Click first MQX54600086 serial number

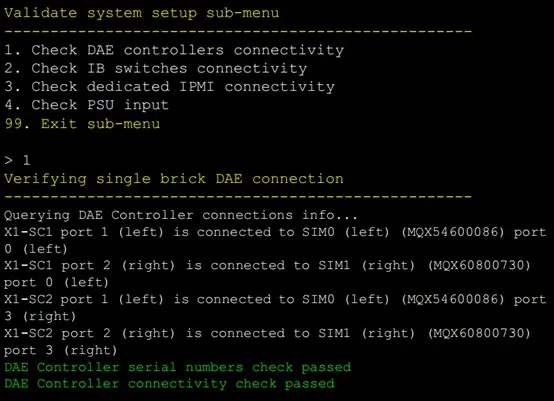455,232
